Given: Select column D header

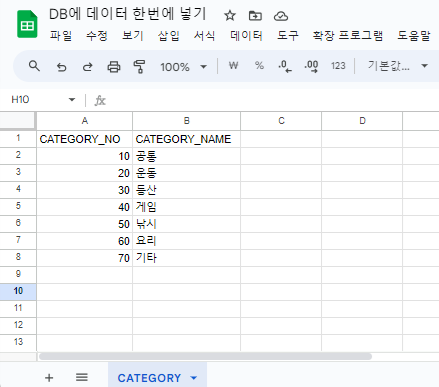Looking at the screenshot, I should tap(362, 121).
